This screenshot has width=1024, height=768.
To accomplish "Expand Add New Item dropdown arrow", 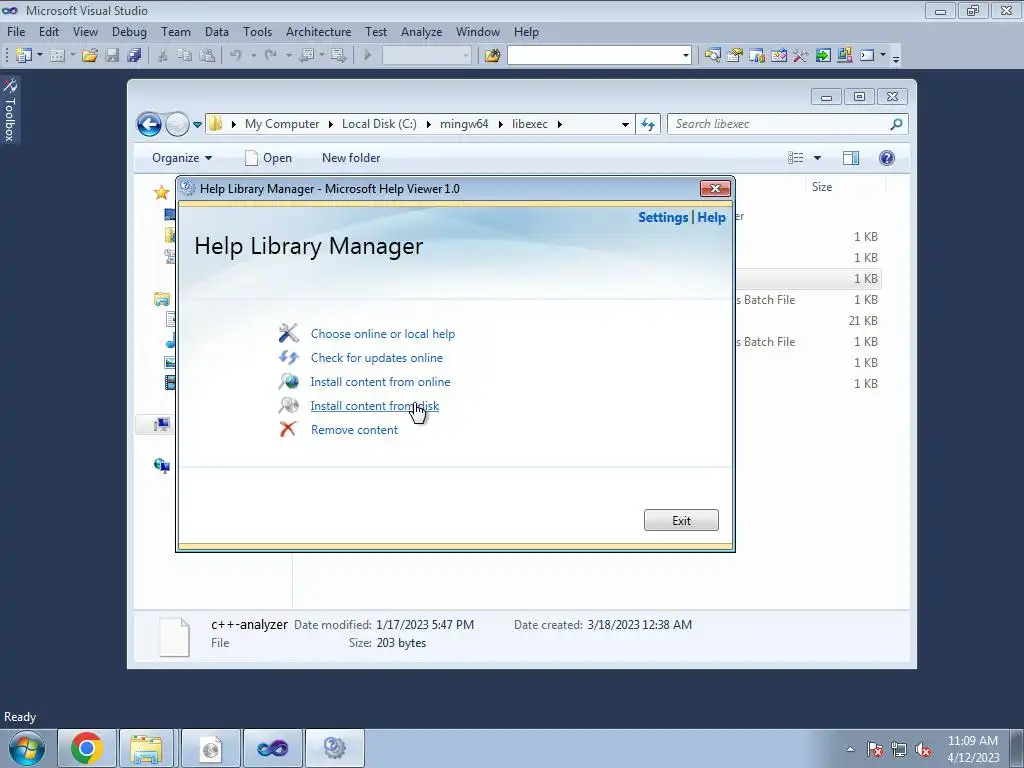I will coord(72,56).
